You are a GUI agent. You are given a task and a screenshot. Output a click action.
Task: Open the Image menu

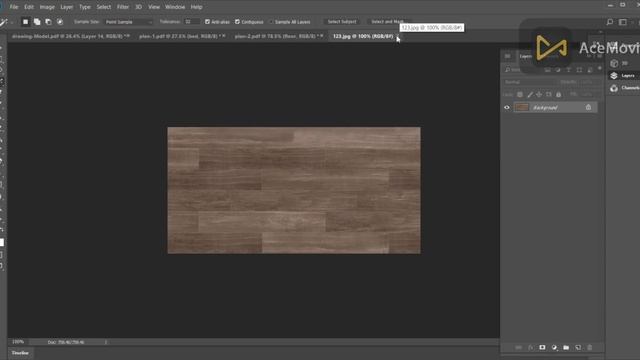(x=47, y=7)
